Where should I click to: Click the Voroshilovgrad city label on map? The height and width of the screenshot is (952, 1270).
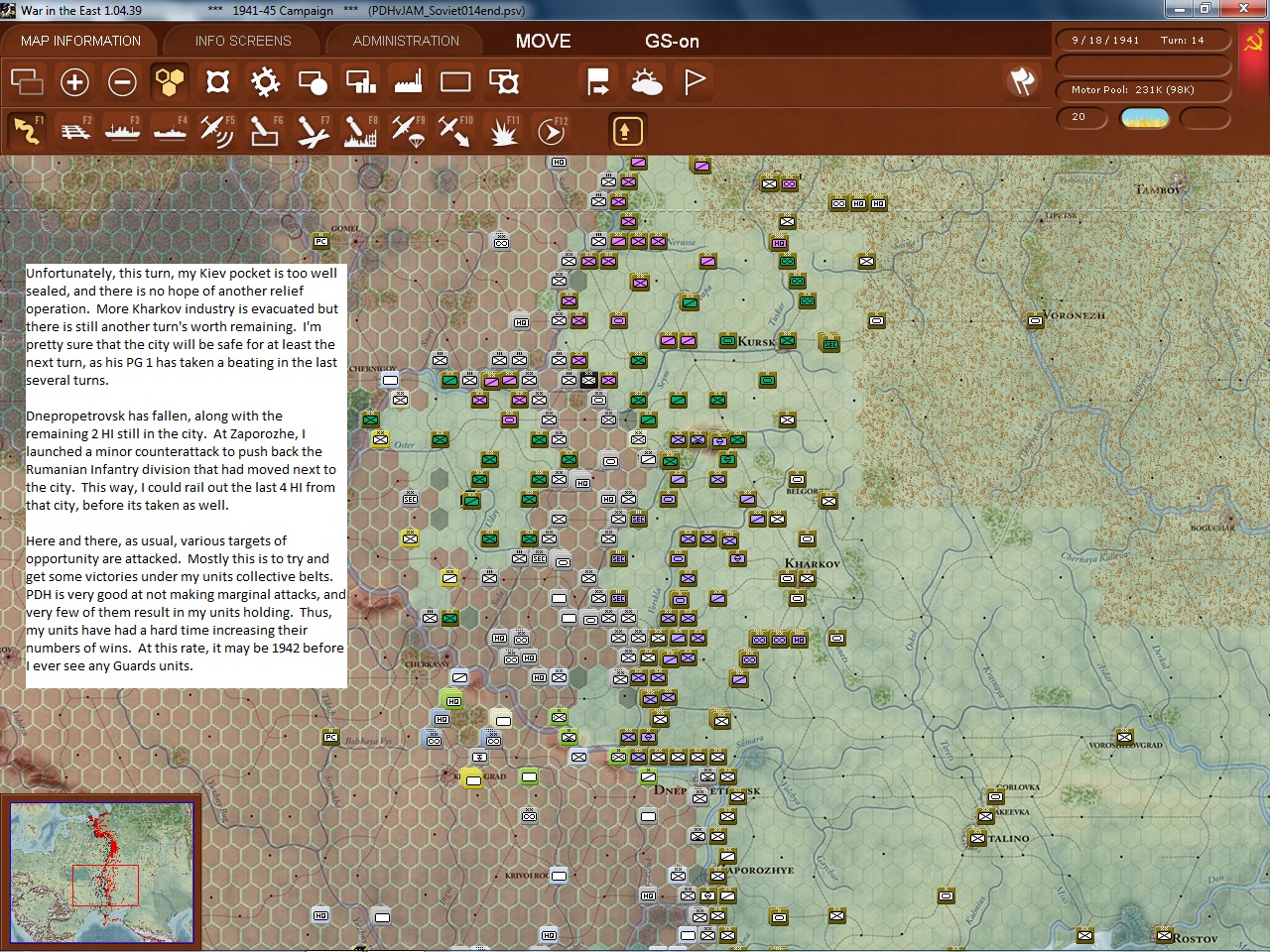pos(1125,745)
